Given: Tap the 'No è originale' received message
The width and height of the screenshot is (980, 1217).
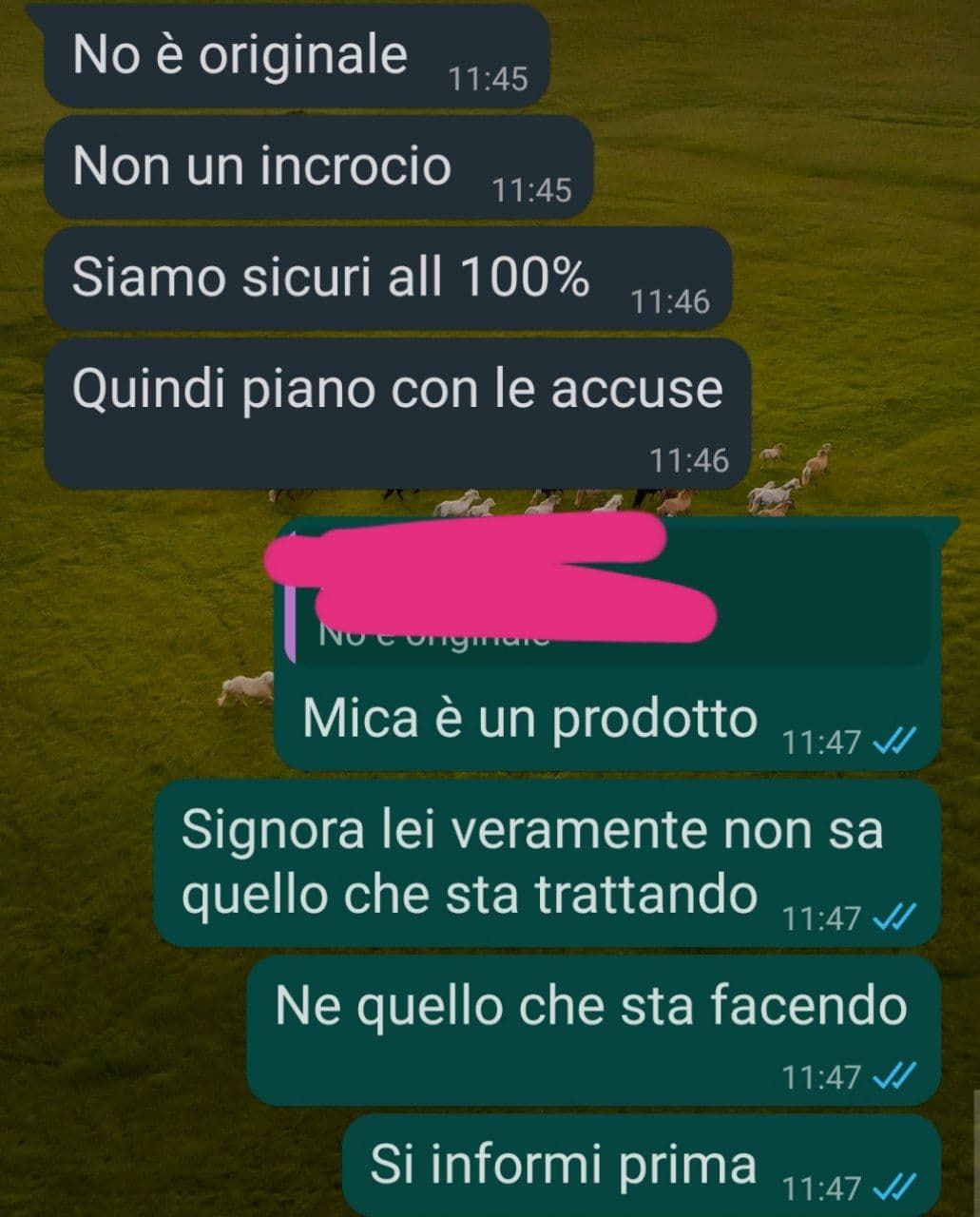Looking at the screenshot, I should point(297,56).
